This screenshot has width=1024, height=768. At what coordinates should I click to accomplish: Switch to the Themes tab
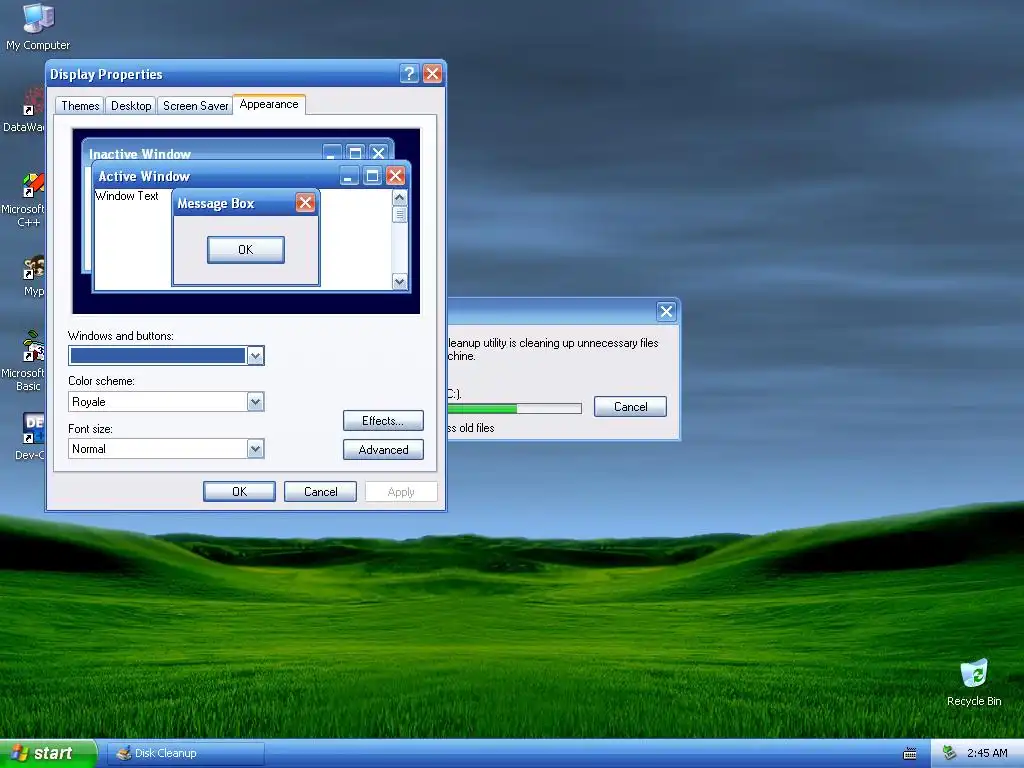80,106
